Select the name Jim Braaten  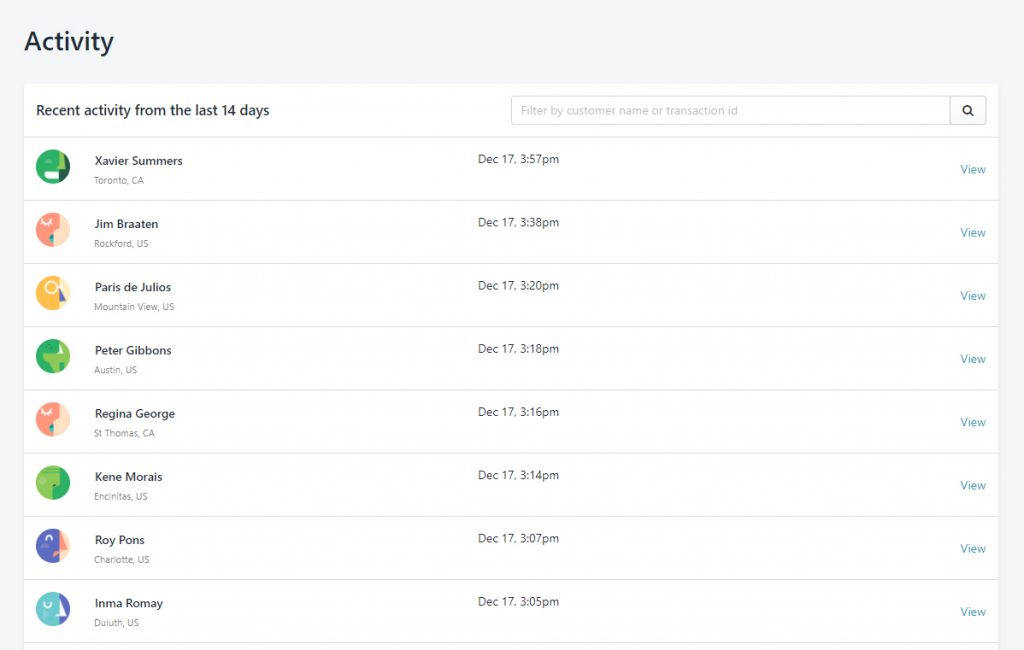click(x=126, y=224)
